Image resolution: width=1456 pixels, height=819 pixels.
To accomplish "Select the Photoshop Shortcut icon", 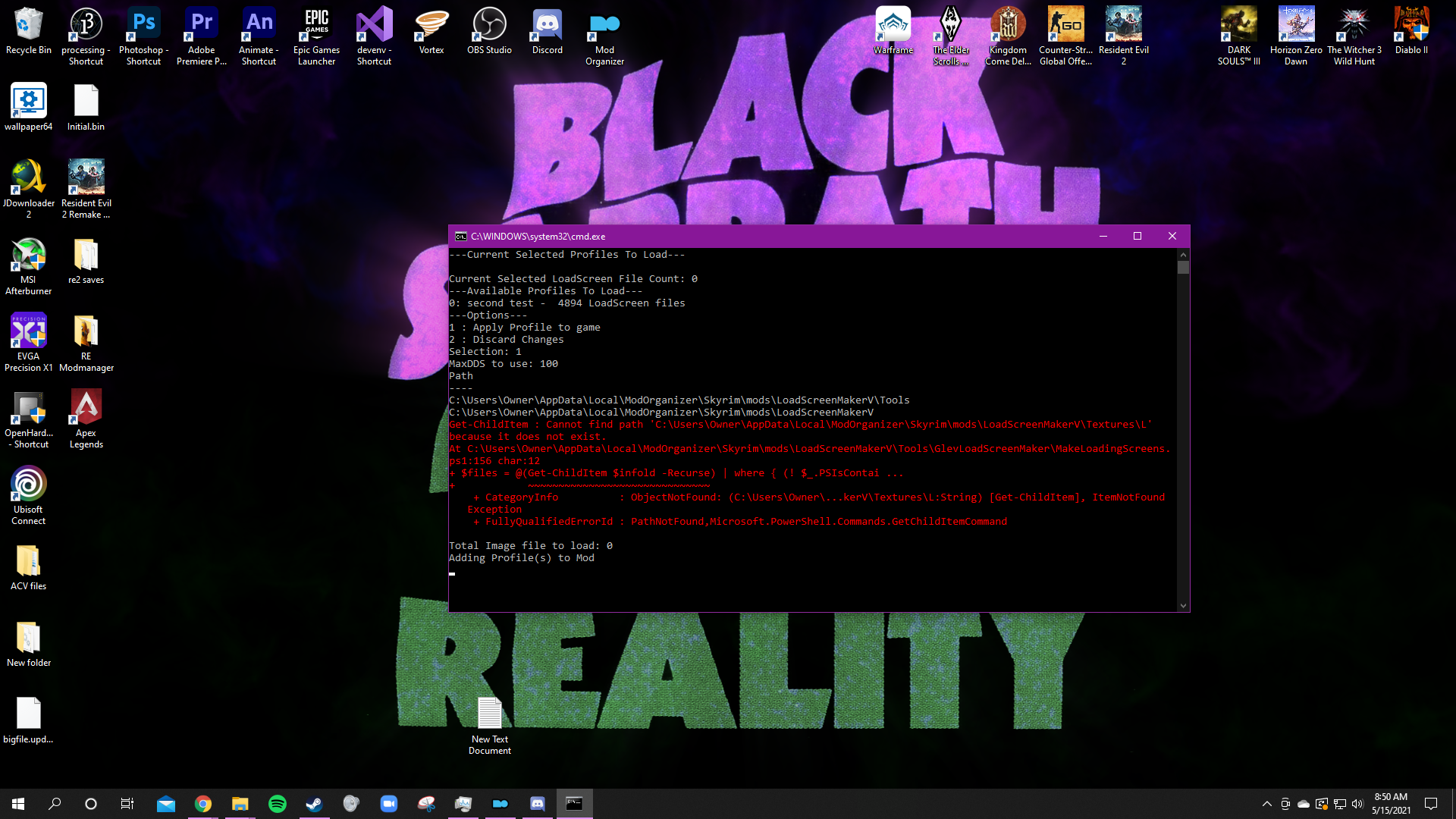I will click(143, 36).
